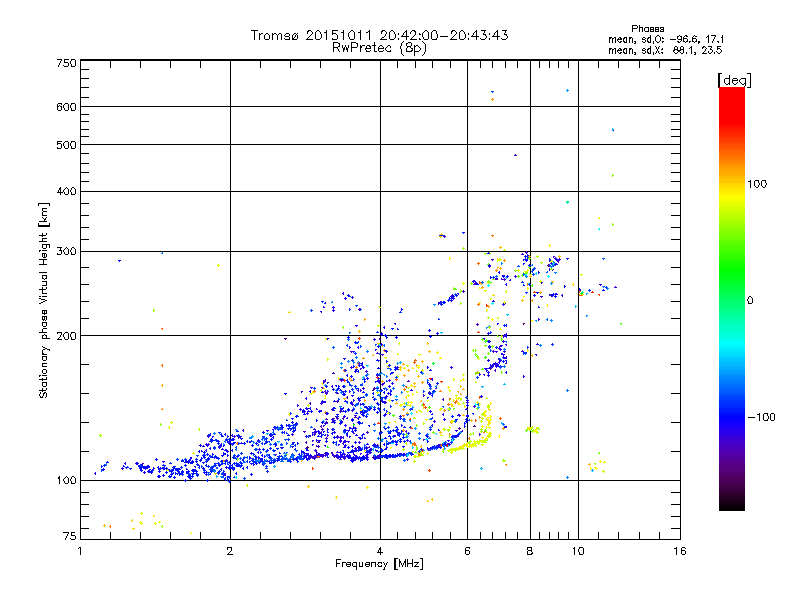The width and height of the screenshot is (800, 600).
Task: Click the y-axis label '300'
Action: [x=66, y=252]
